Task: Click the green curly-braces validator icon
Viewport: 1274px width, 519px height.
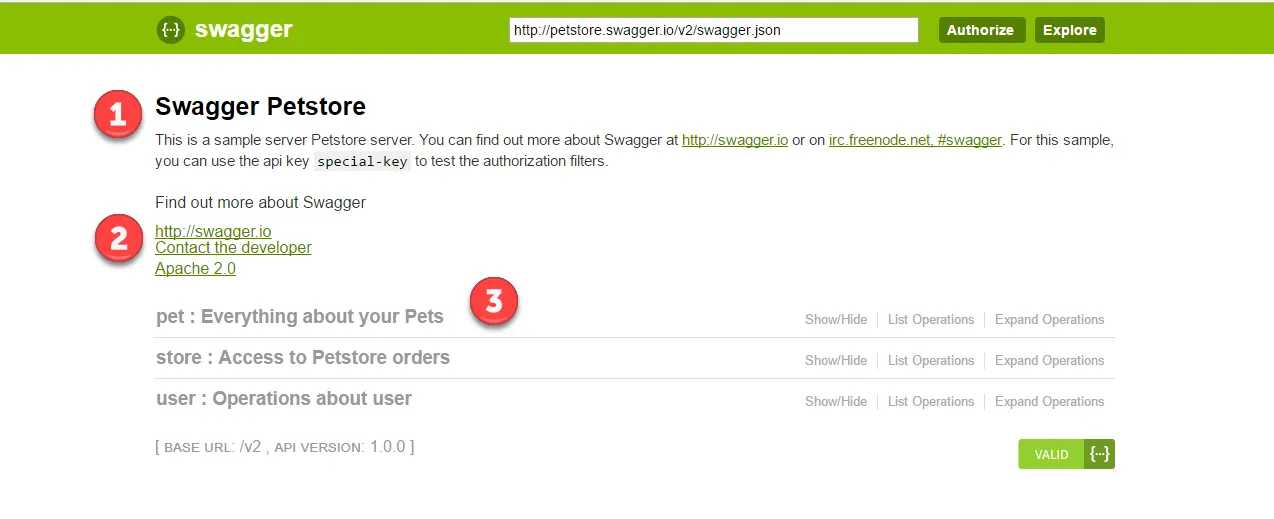Action: point(1099,454)
